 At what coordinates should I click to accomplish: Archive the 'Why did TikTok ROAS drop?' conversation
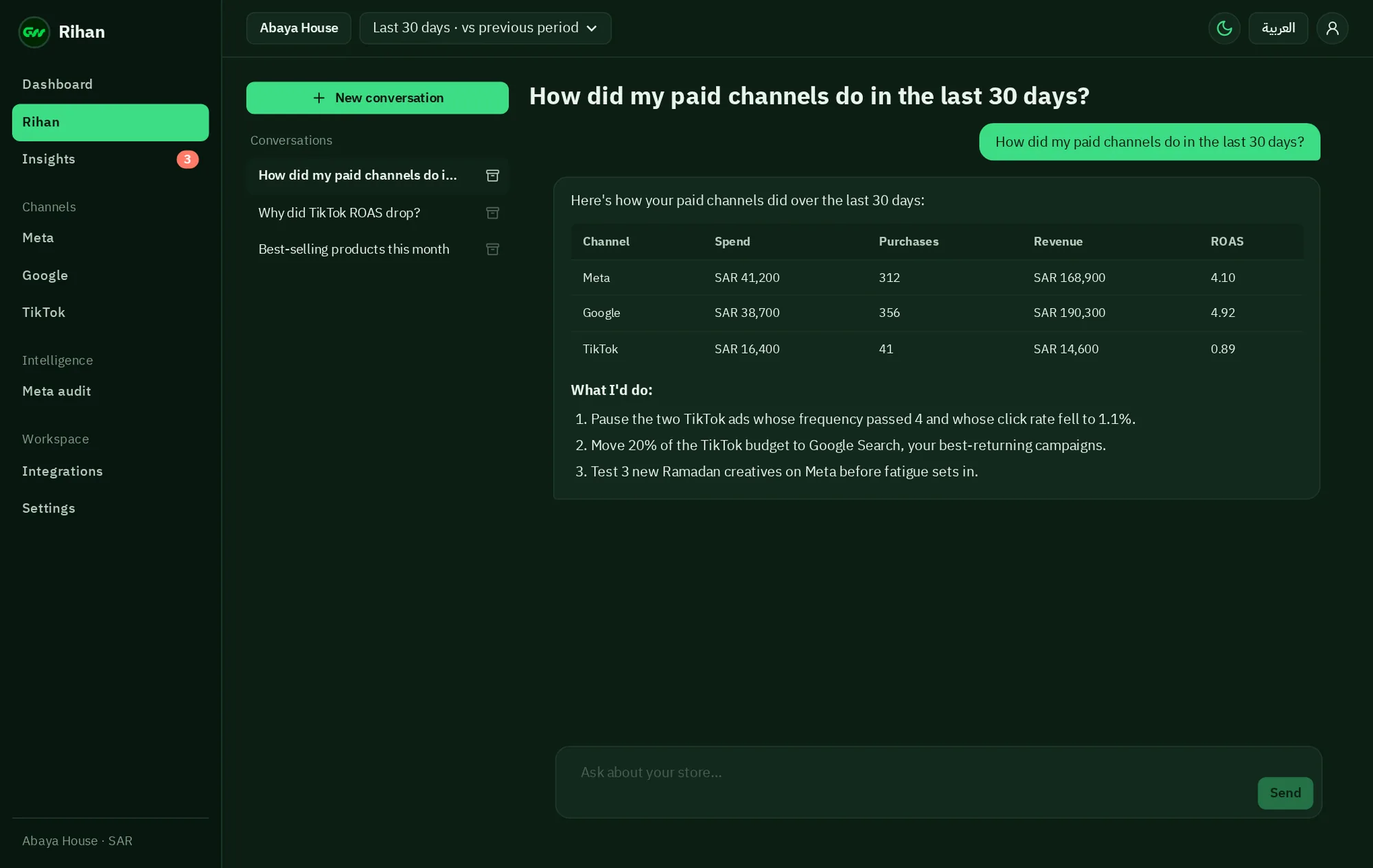tap(492, 213)
